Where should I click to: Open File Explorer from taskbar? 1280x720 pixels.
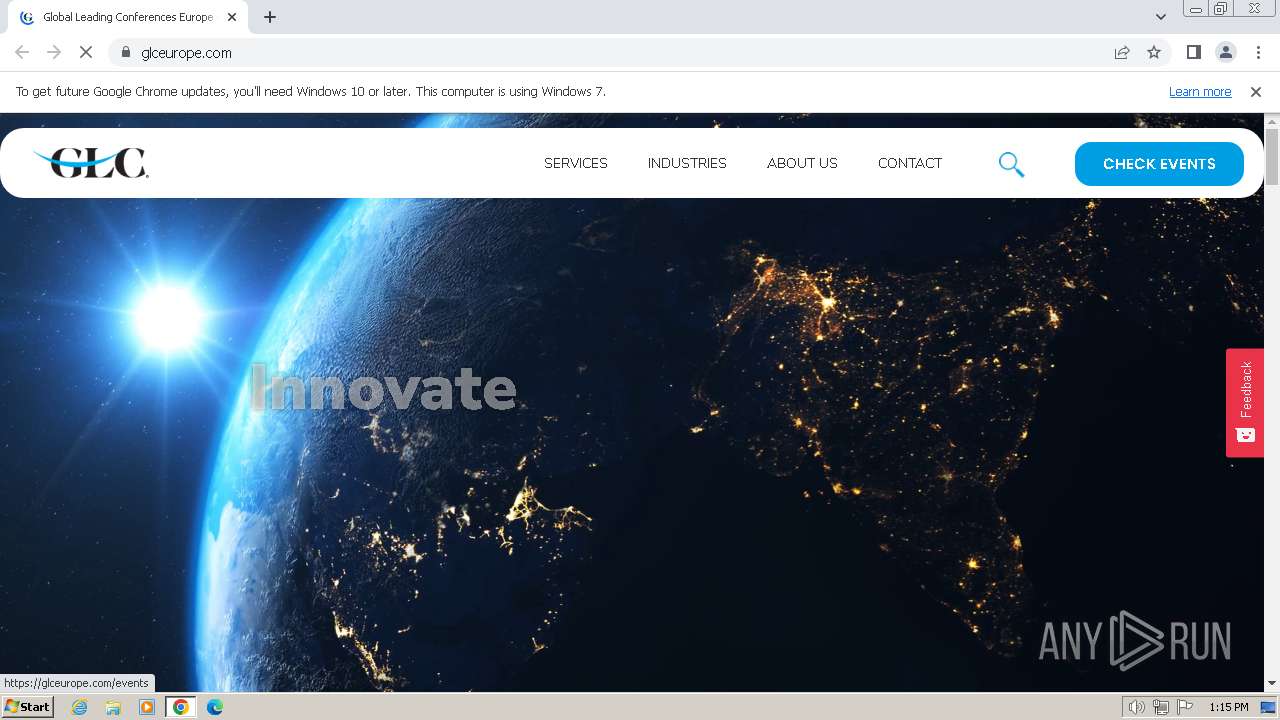coord(113,707)
